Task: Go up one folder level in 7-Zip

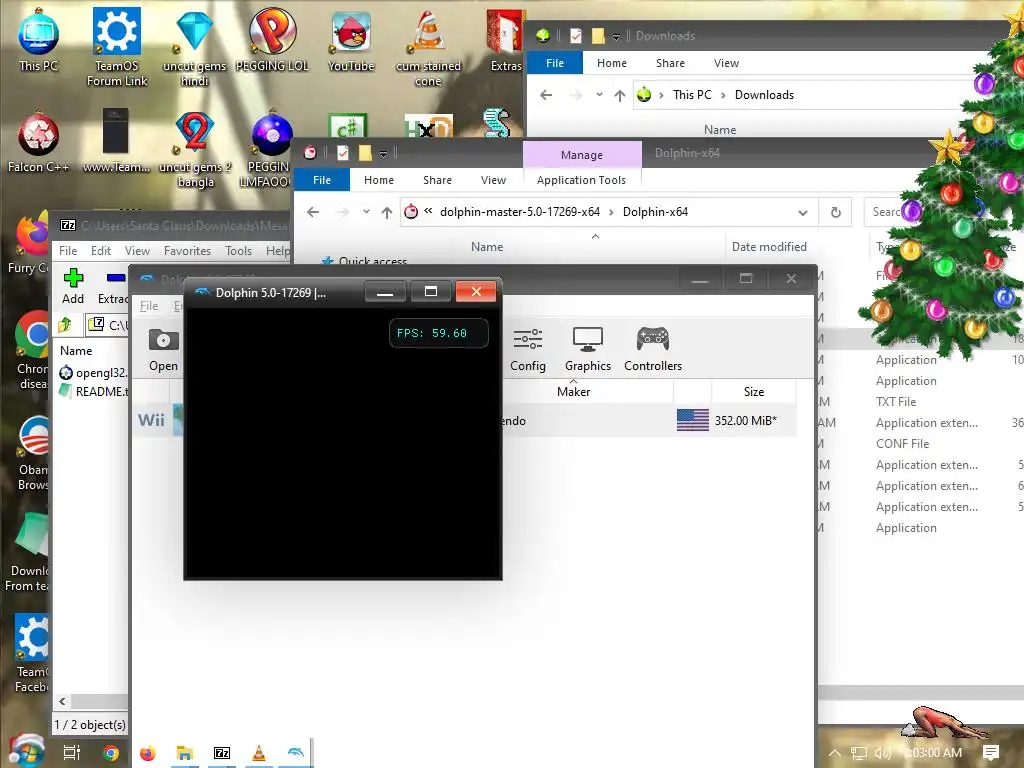Action: [65, 325]
